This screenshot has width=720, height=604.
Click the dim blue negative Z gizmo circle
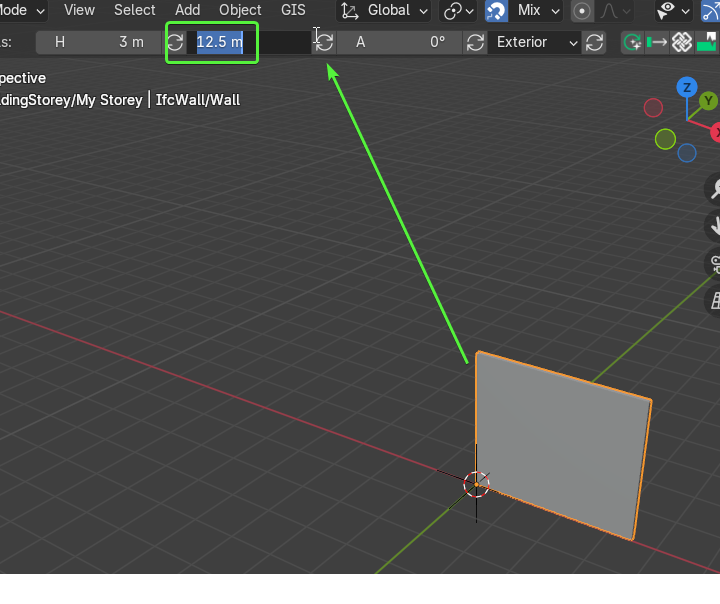[x=686, y=153]
